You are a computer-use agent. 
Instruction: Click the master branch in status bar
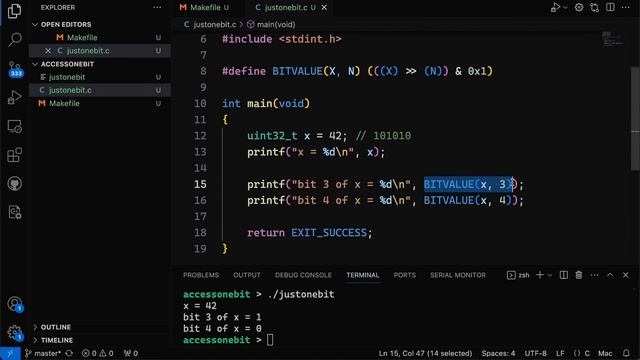43,353
